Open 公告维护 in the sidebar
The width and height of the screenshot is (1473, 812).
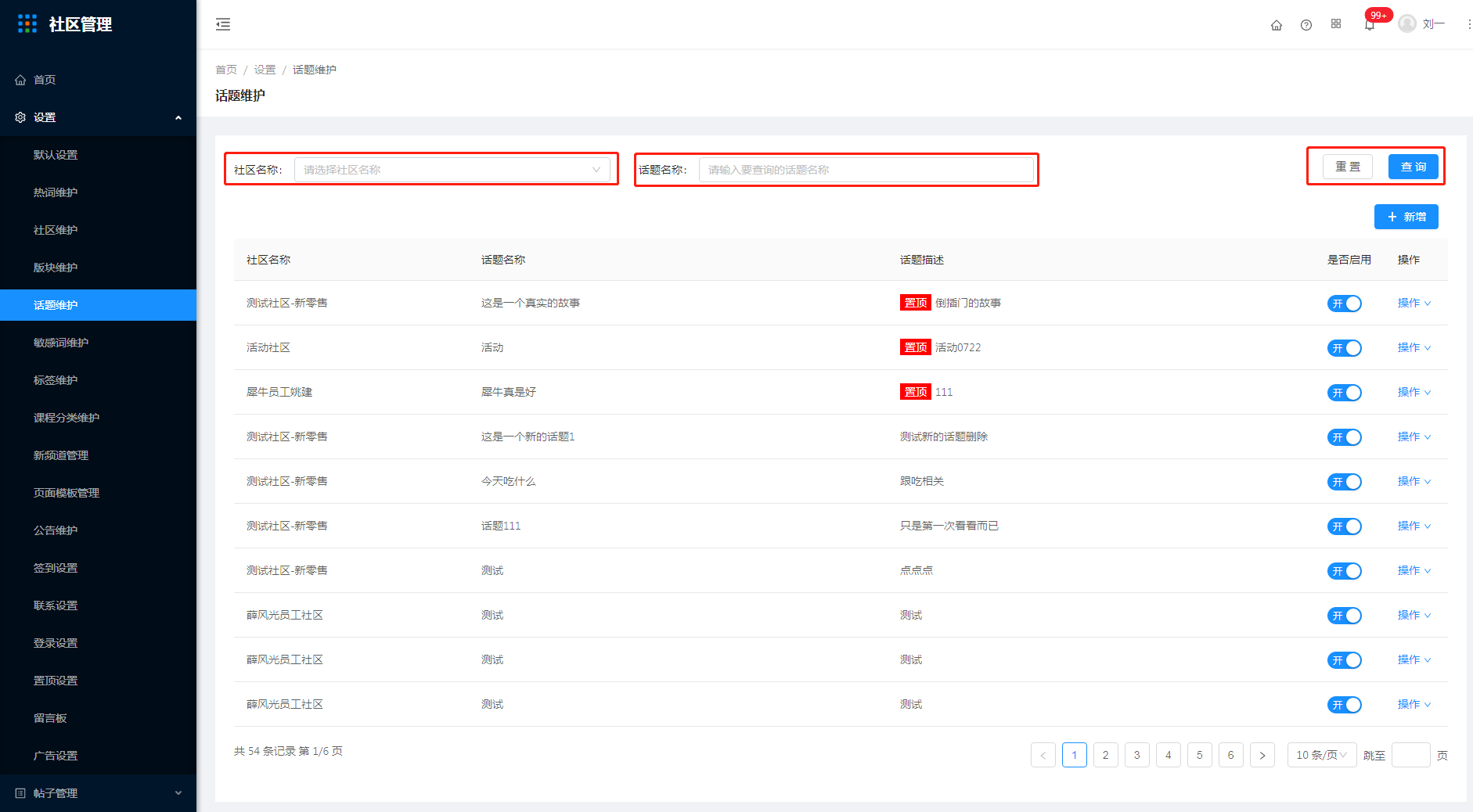pos(98,530)
